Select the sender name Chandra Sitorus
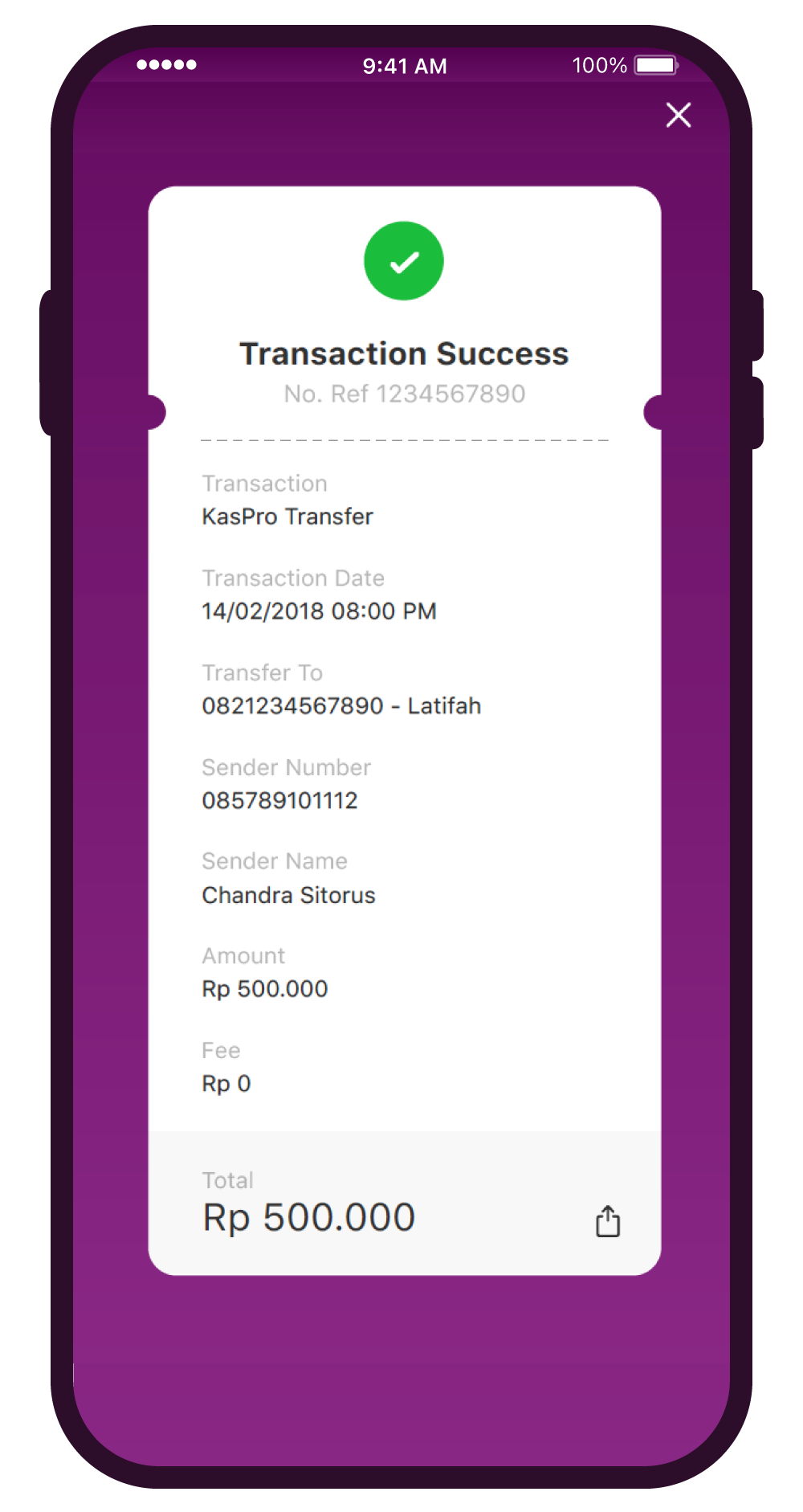Screen dimensions: 803x1512 point(288,895)
